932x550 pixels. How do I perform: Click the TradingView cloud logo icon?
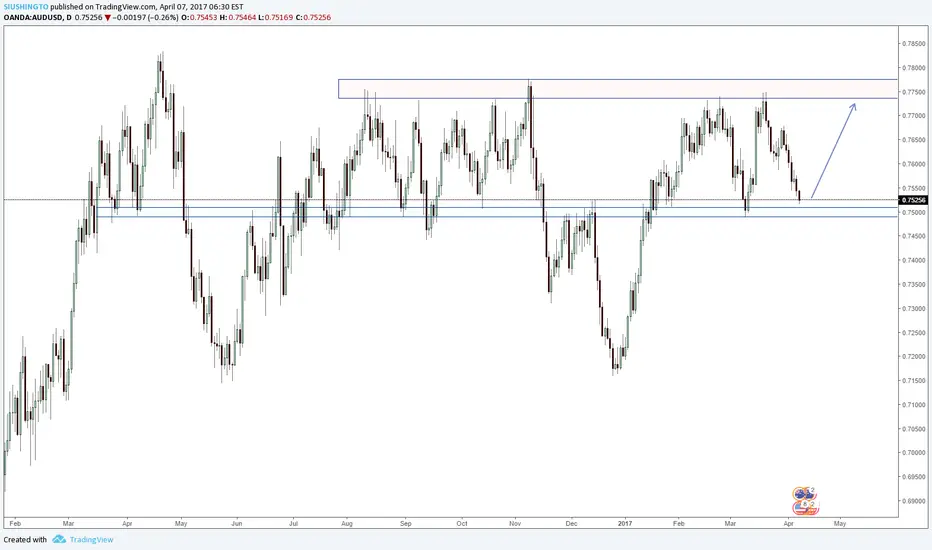(x=59, y=539)
